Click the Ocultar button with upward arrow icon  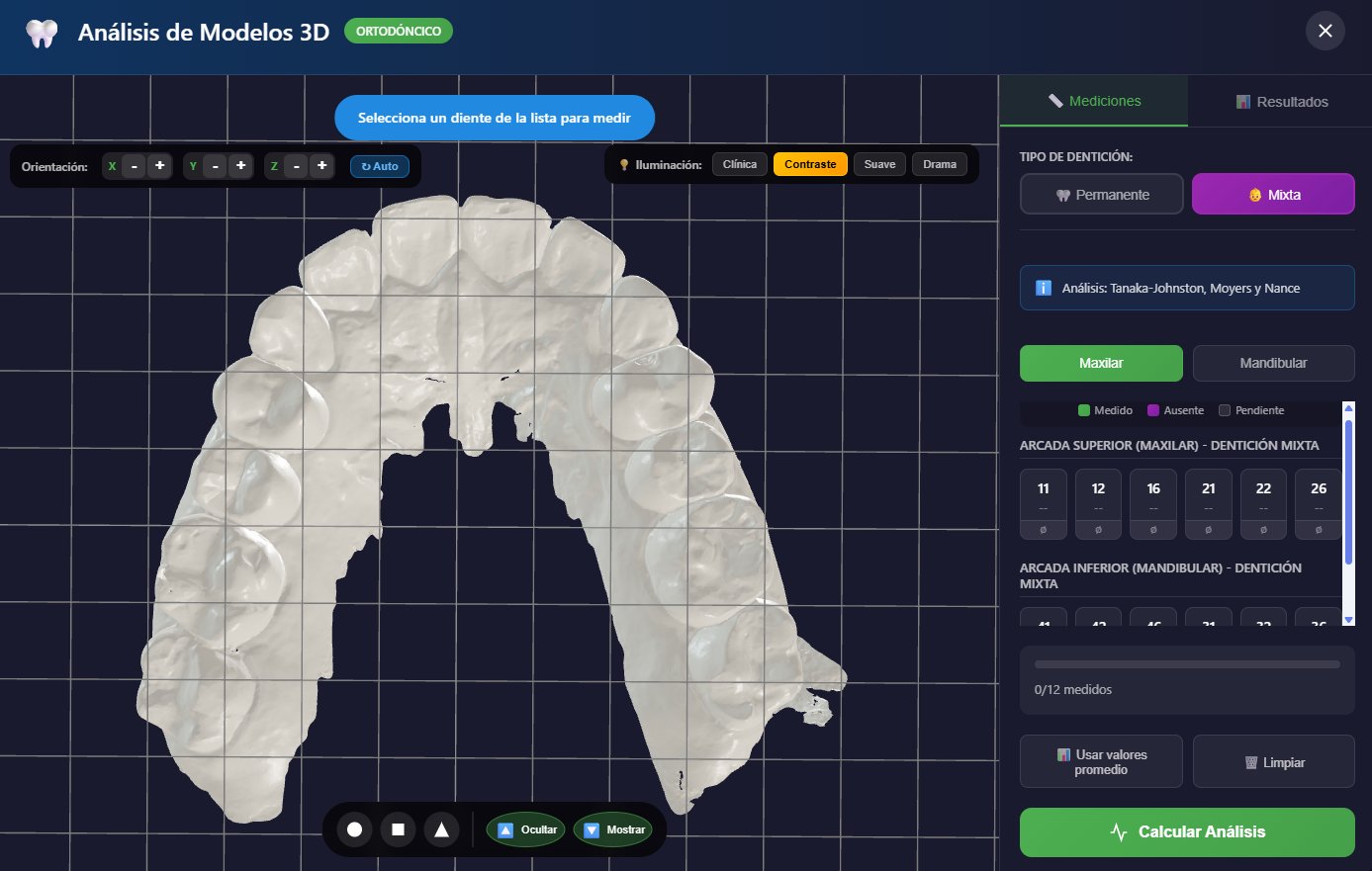click(525, 829)
